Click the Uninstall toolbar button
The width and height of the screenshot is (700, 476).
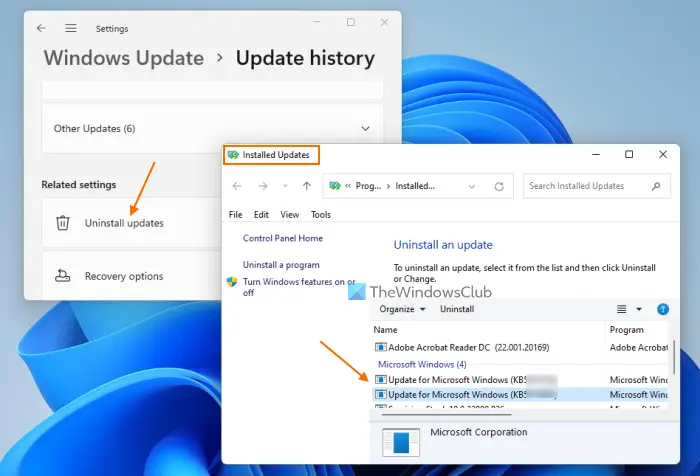457,309
